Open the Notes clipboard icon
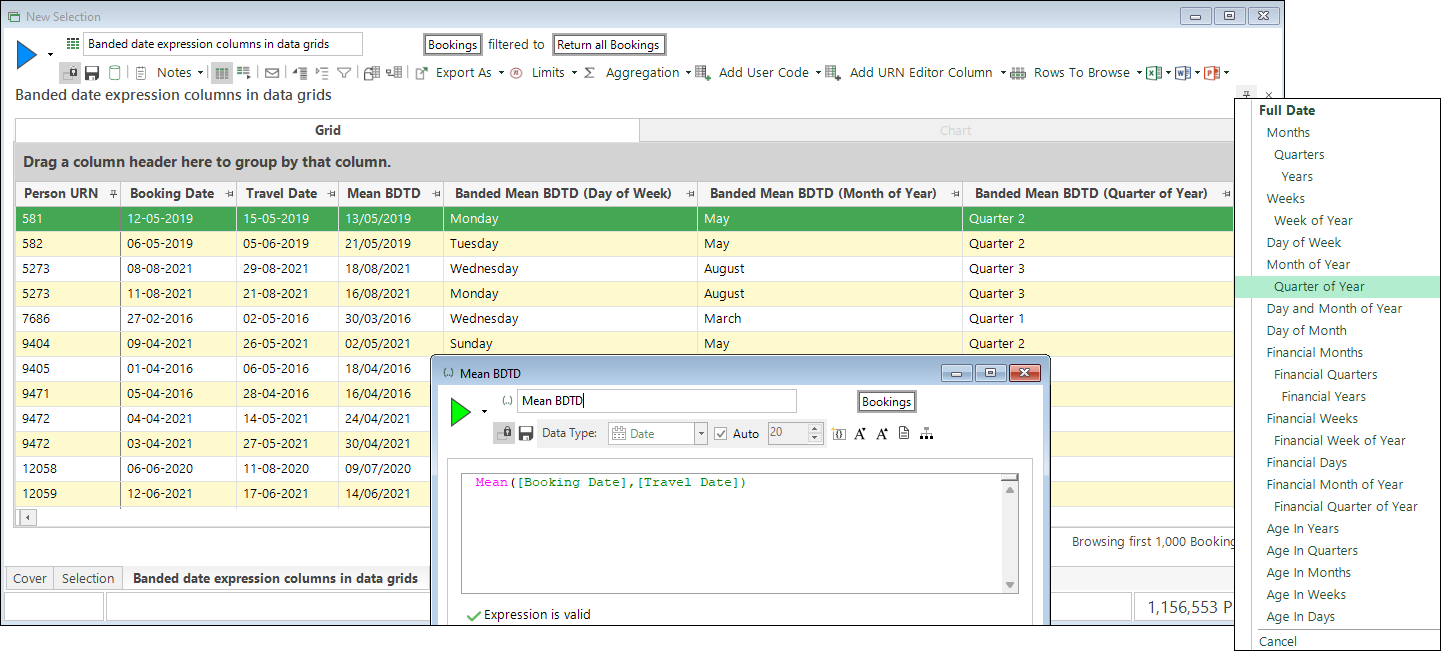Viewport: 1441px width, 651px height. [x=141, y=73]
